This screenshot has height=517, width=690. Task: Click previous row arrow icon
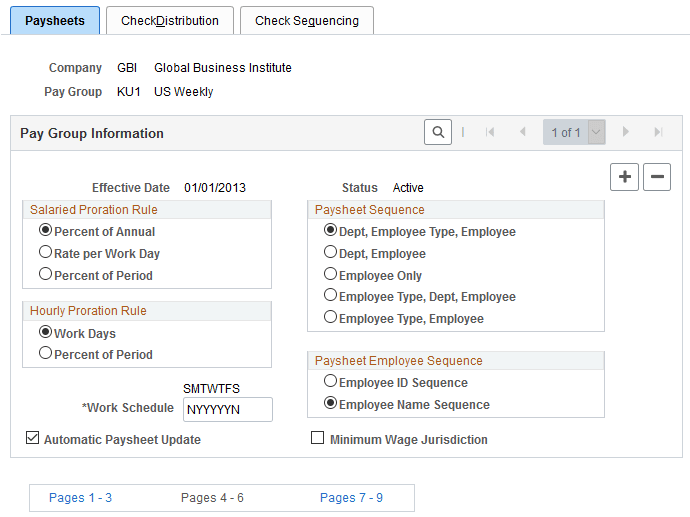click(x=522, y=132)
